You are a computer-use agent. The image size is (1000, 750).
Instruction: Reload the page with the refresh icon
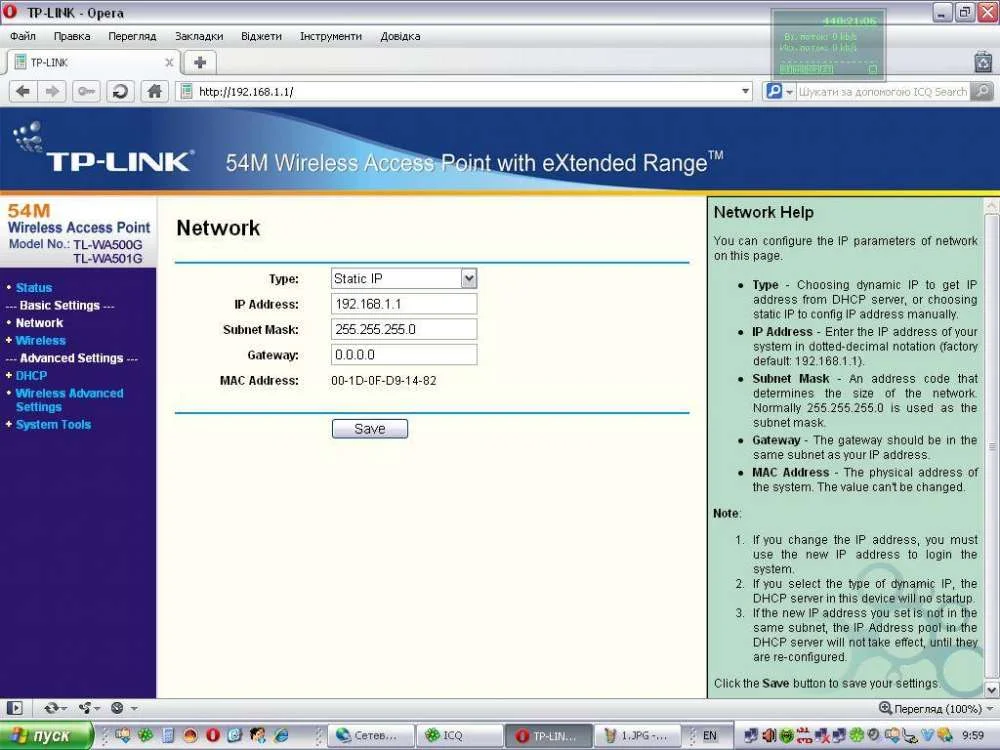coord(120,91)
